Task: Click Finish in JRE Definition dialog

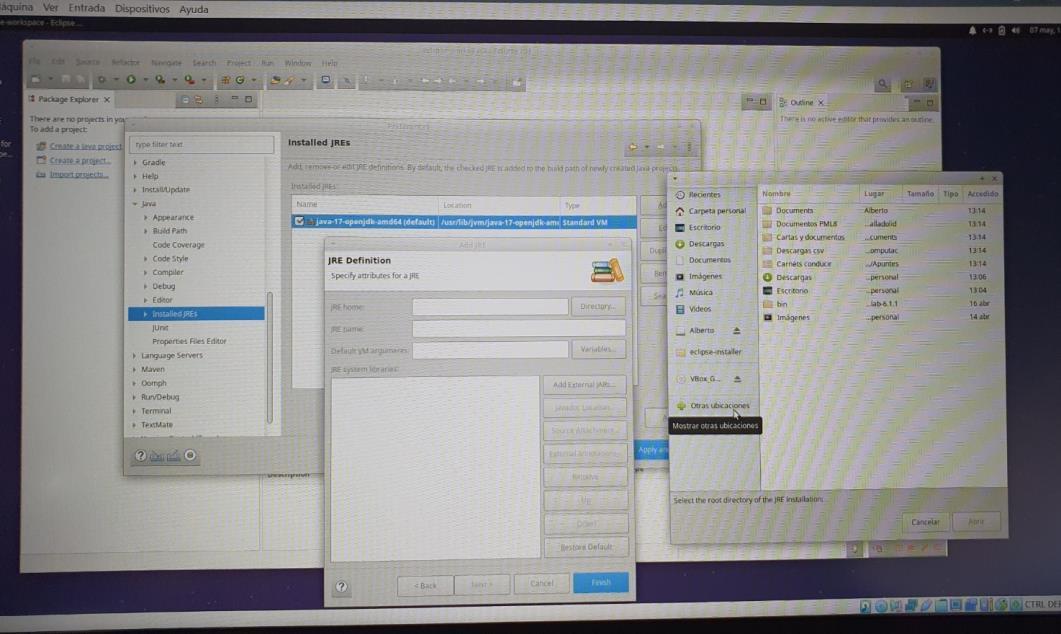Action: coord(601,583)
